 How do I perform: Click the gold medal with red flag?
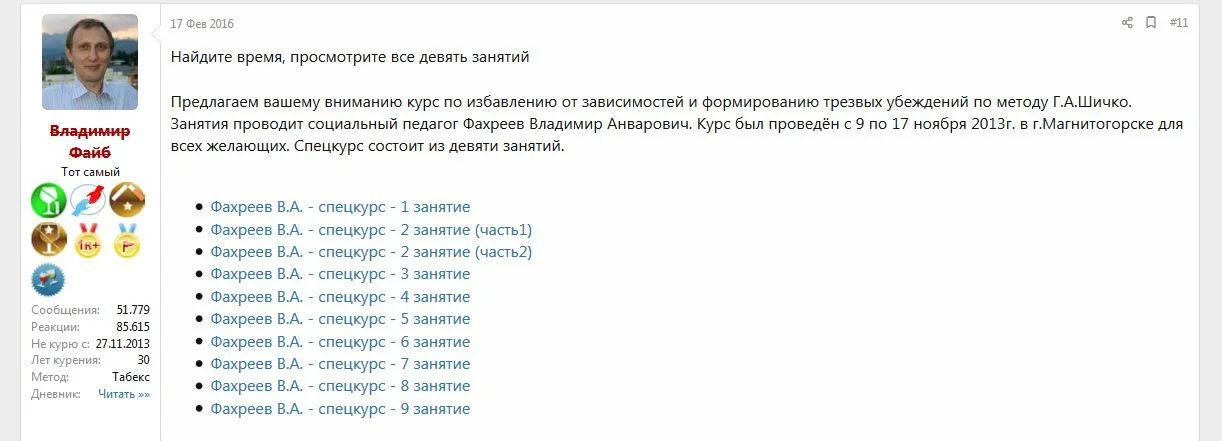coord(127,241)
